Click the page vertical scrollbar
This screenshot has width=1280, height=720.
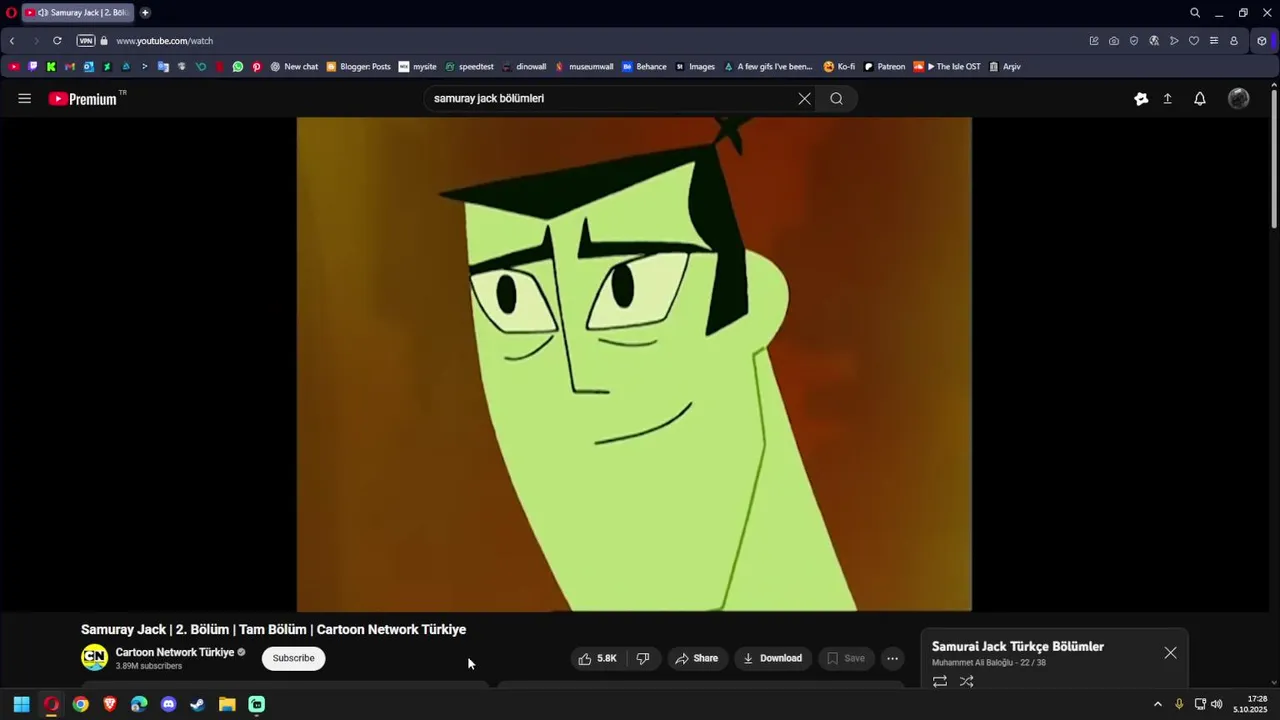1274,160
